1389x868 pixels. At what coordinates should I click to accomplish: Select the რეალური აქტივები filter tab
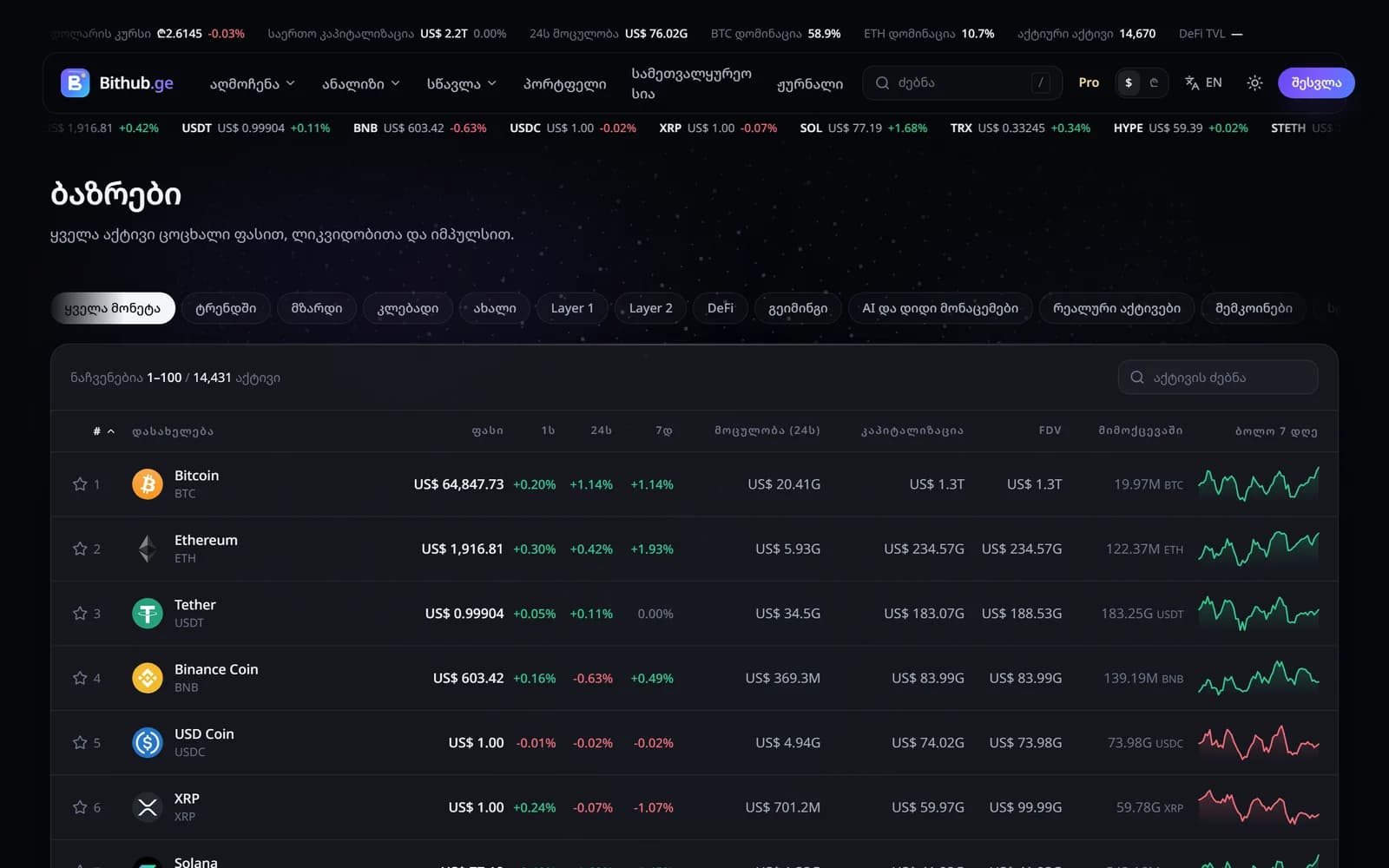coord(1116,308)
